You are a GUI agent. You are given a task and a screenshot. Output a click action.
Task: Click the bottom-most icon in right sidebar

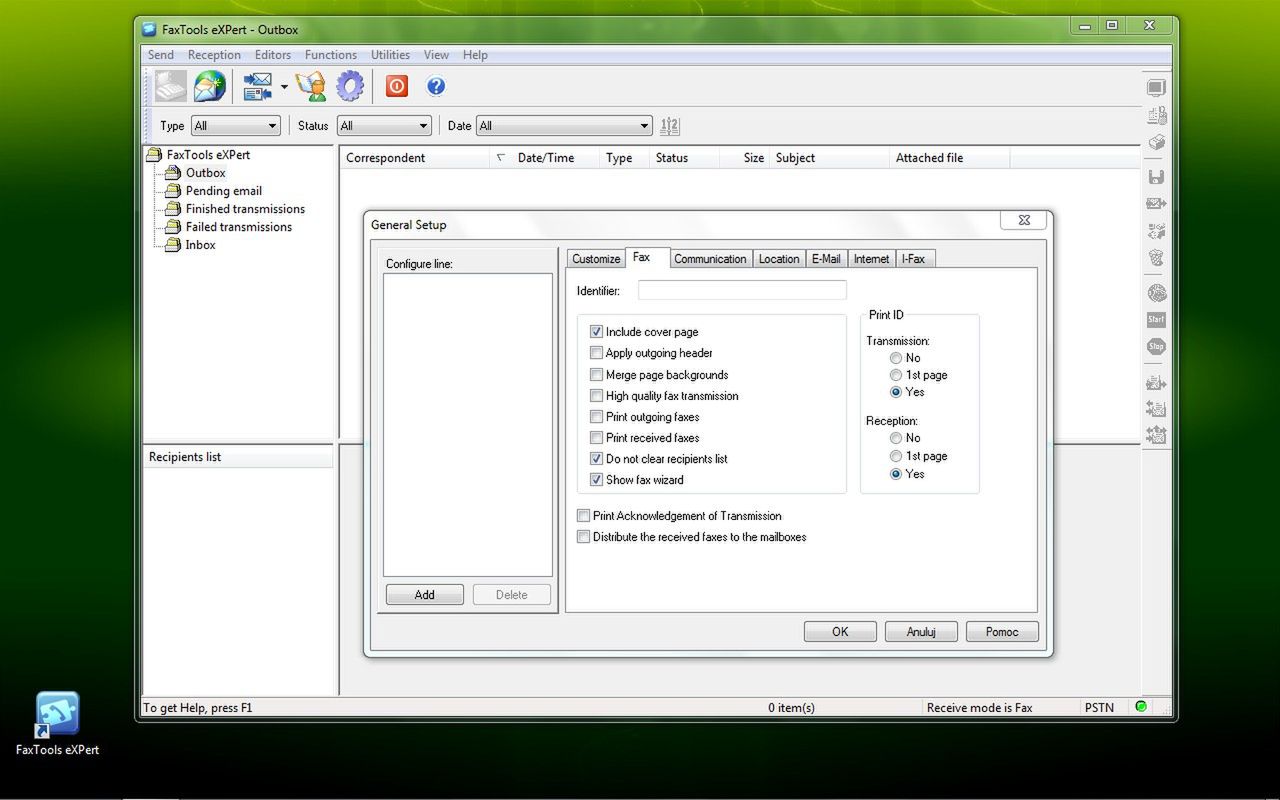1156,435
